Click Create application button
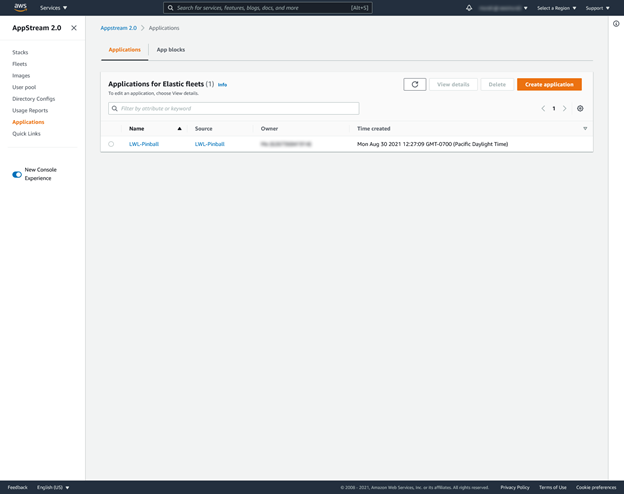This screenshot has height=494, width=624. tap(549, 84)
